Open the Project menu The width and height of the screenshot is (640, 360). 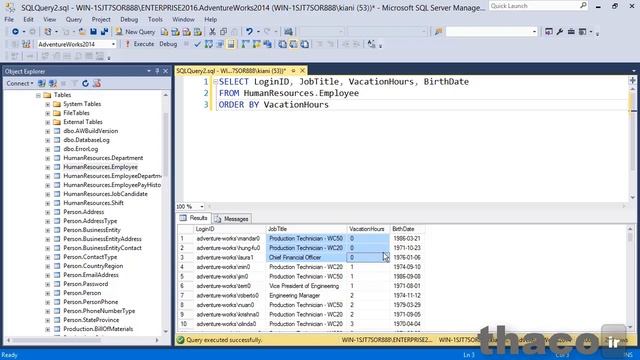(x=101, y=19)
